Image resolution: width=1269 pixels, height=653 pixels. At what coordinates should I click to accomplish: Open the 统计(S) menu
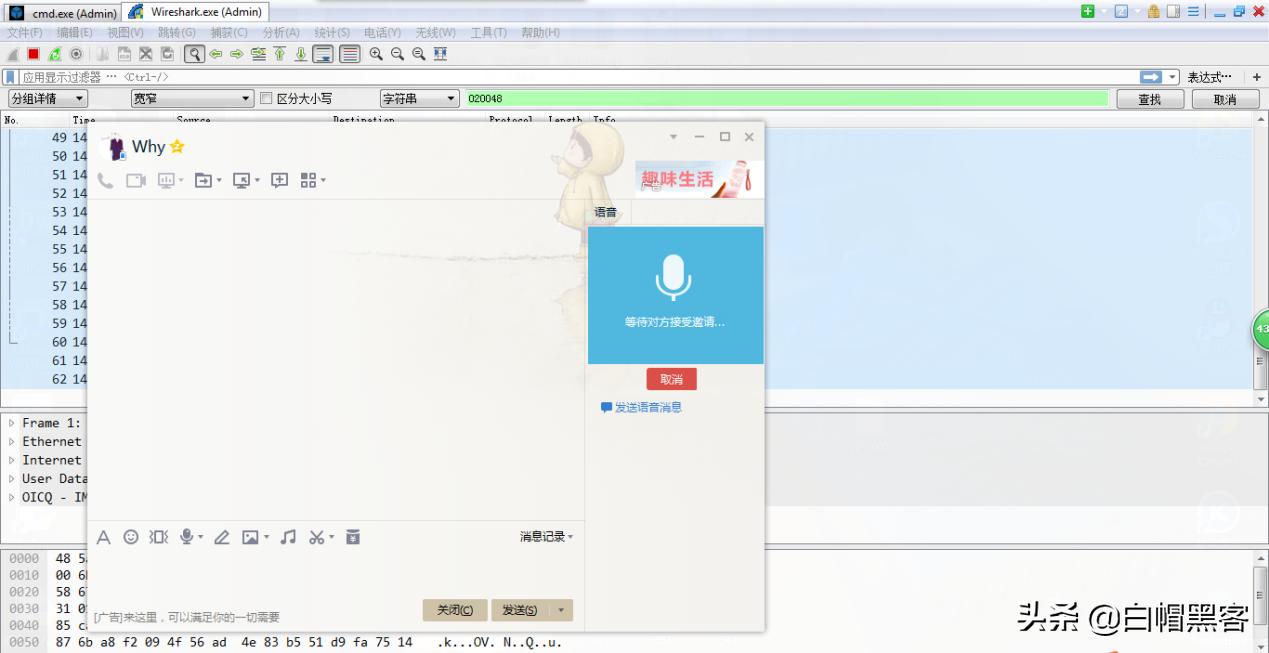(x=331, y=31)
